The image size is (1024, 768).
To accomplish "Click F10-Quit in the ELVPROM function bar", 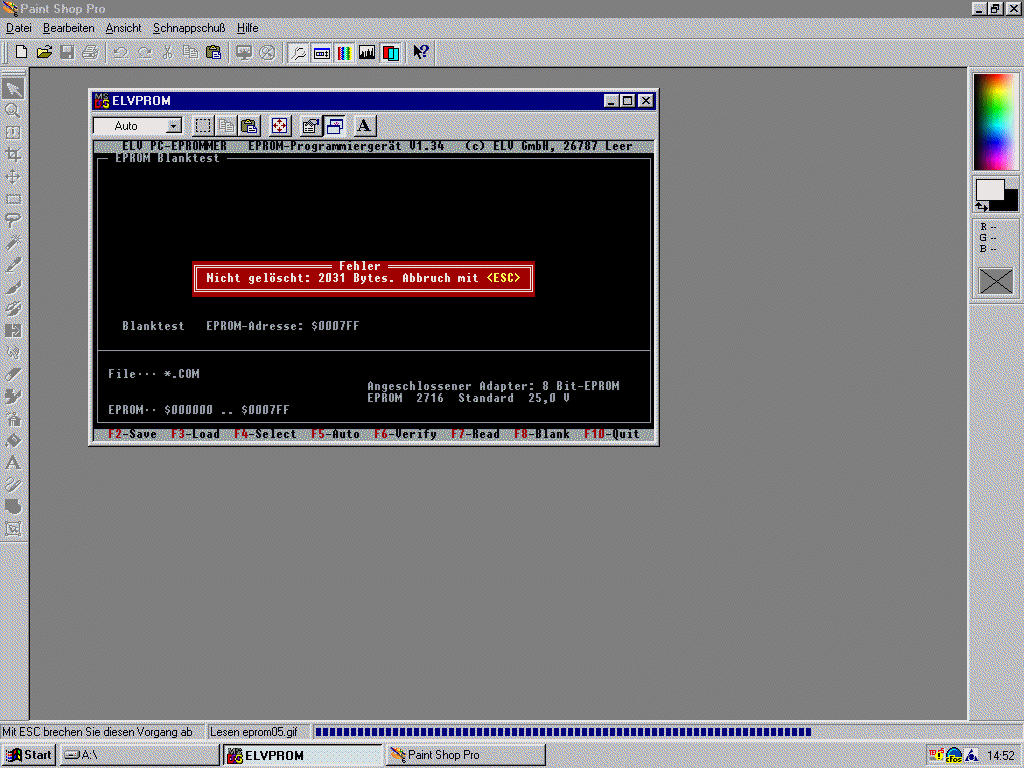I will (612, 434).
